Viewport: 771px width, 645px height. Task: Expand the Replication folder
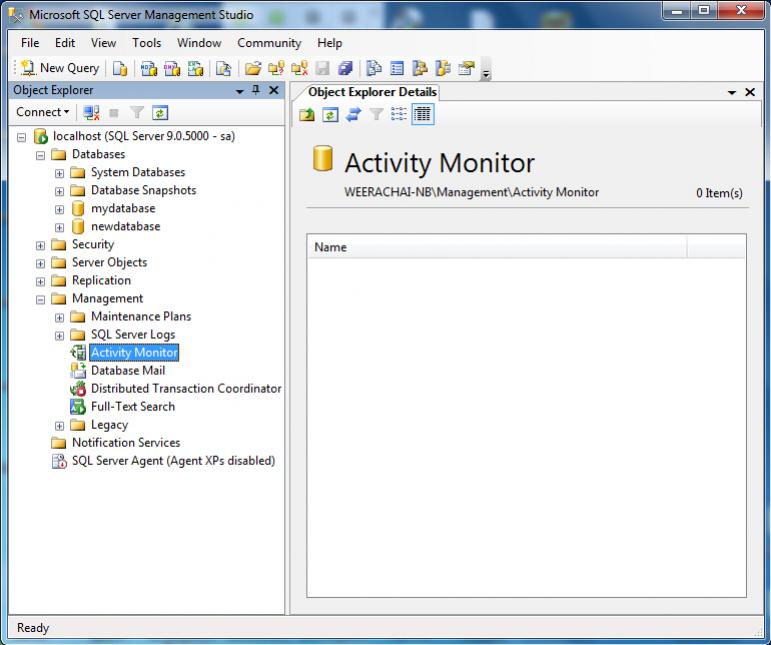pyautogui.click(x=41, y=282)
